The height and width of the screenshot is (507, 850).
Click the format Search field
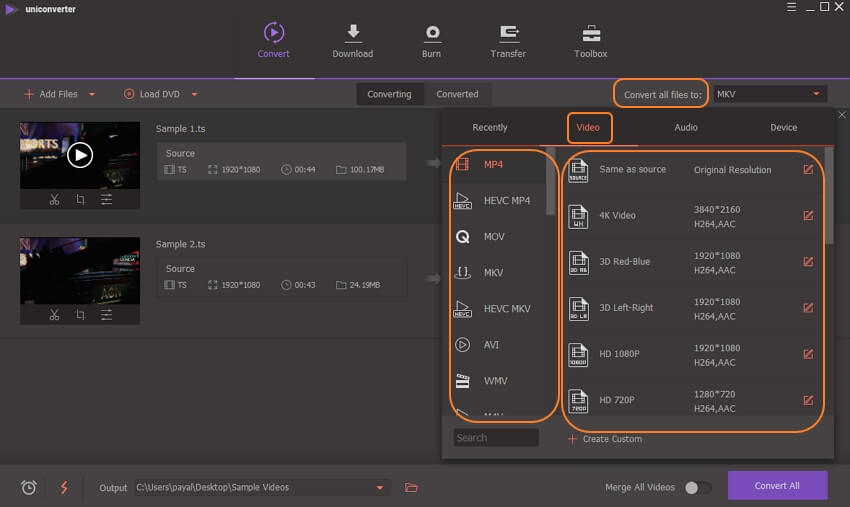(x=496, y=438)
